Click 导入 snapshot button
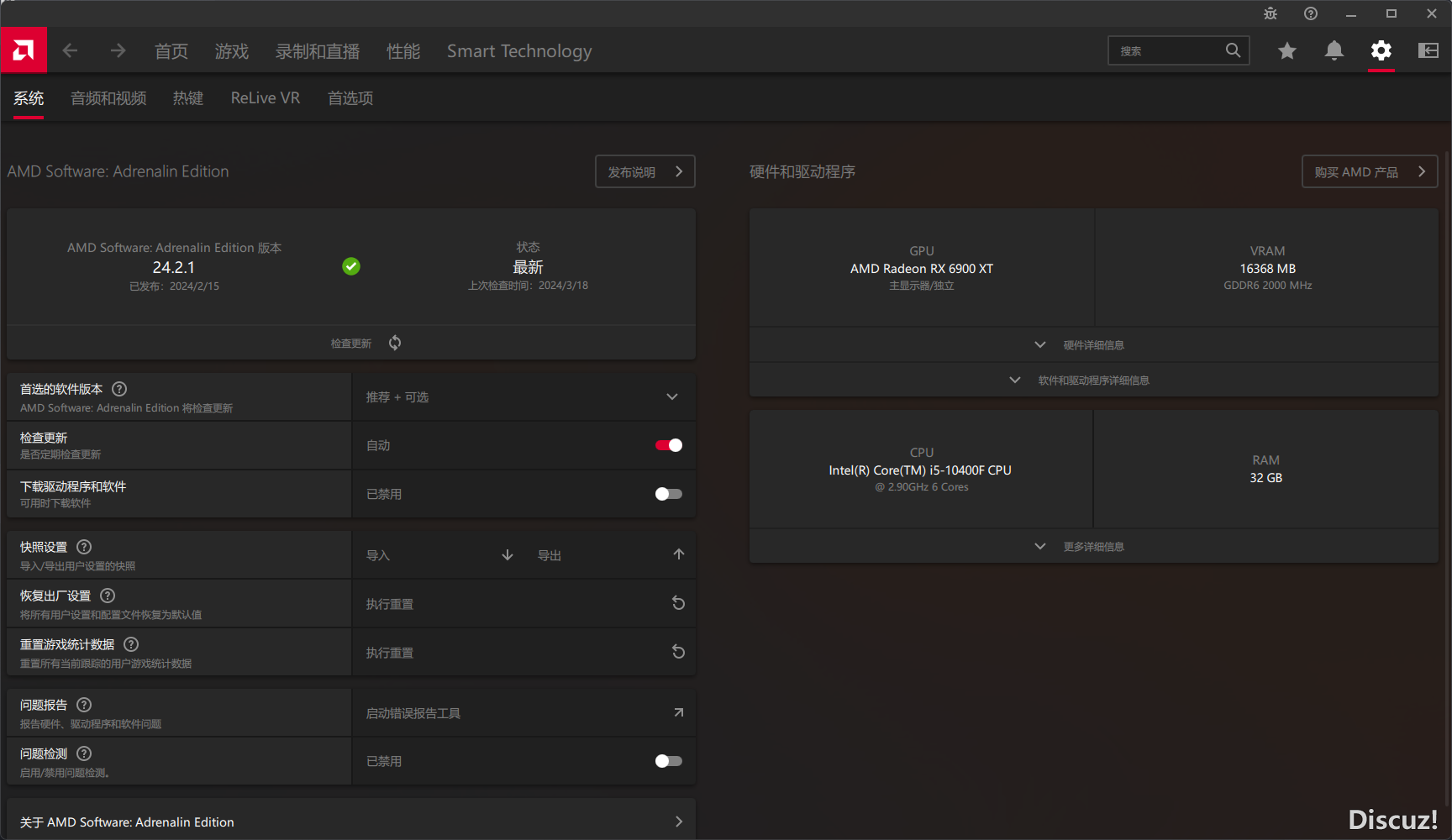This screenshot has height=840, width=1452. [x=378, y=555]
